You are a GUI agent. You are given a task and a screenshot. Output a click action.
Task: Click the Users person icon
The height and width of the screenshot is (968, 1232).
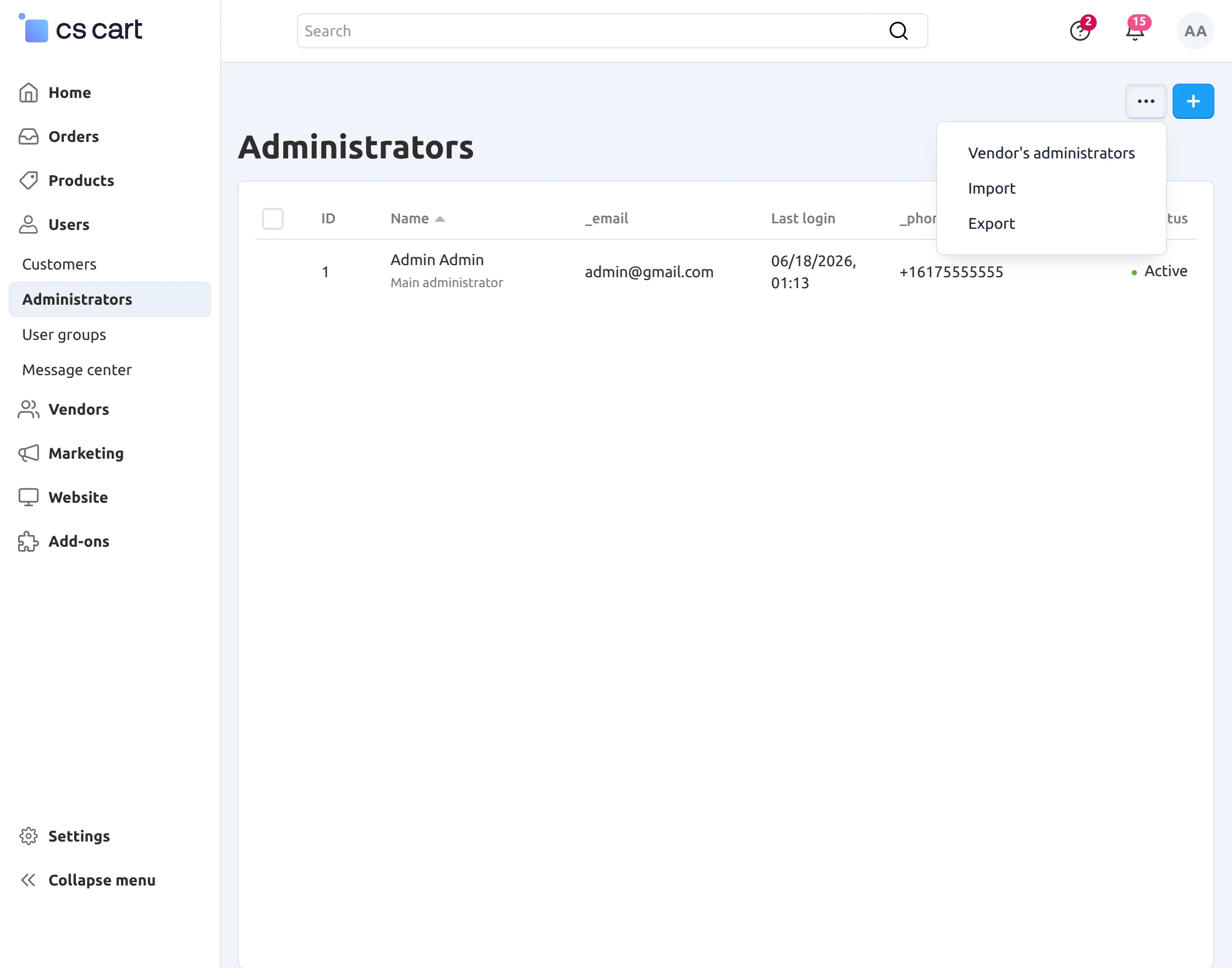[29, 224]
